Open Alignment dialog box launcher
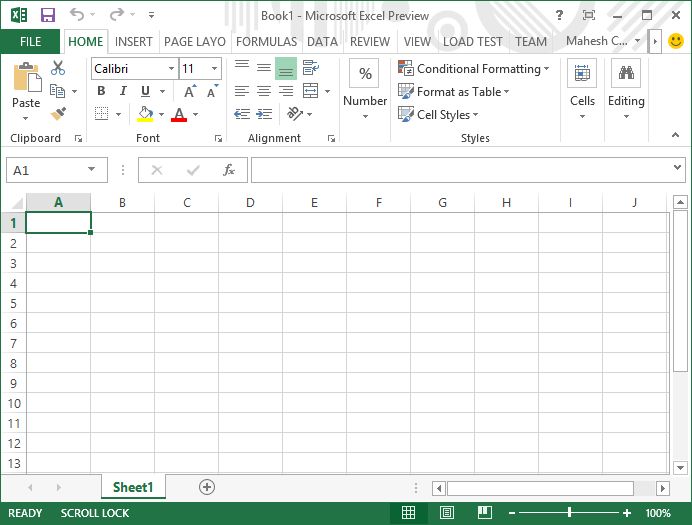Image resolution: width=692 pixels, height=525 pixels. [x=331, y=139]
